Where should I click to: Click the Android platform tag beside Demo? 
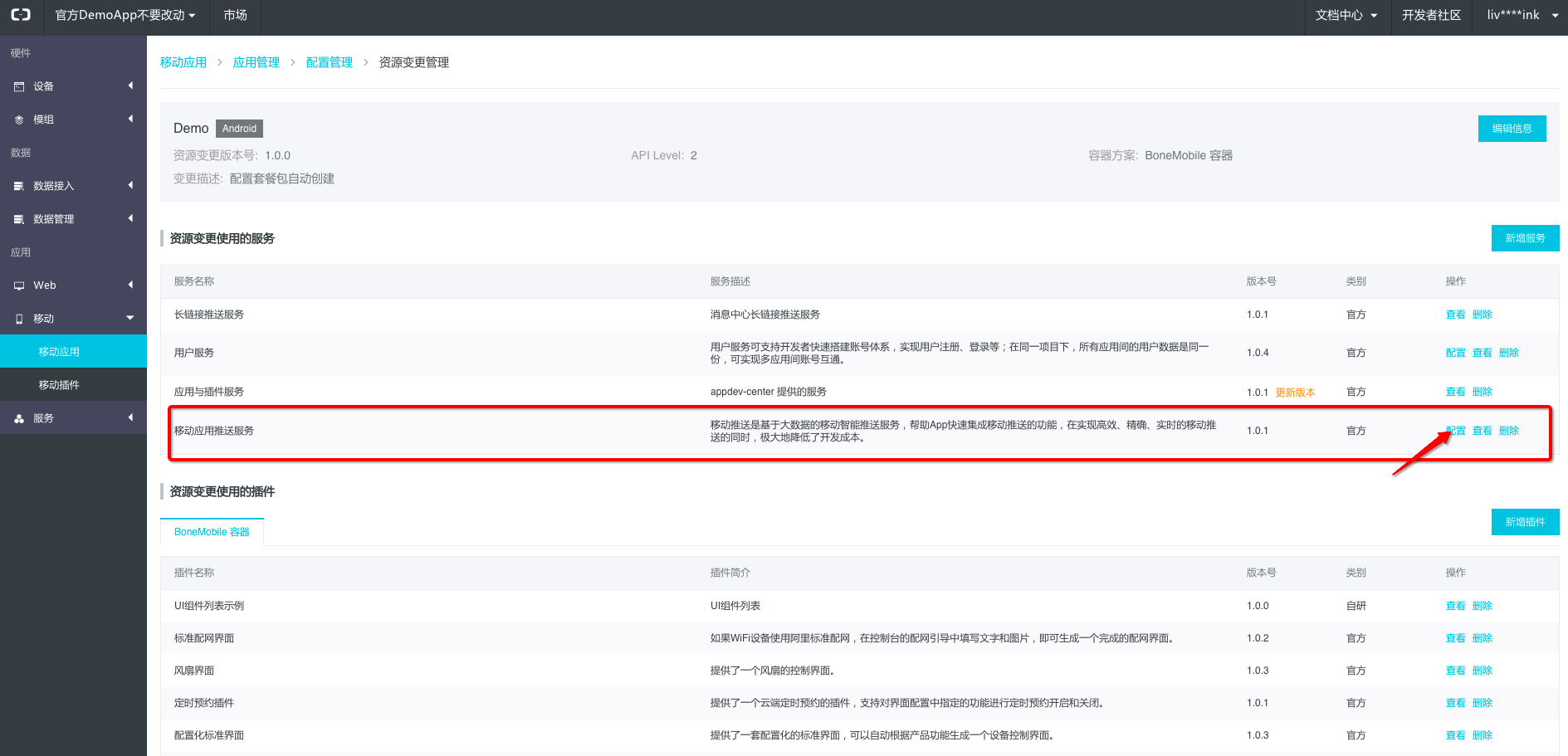coord(239,129)
